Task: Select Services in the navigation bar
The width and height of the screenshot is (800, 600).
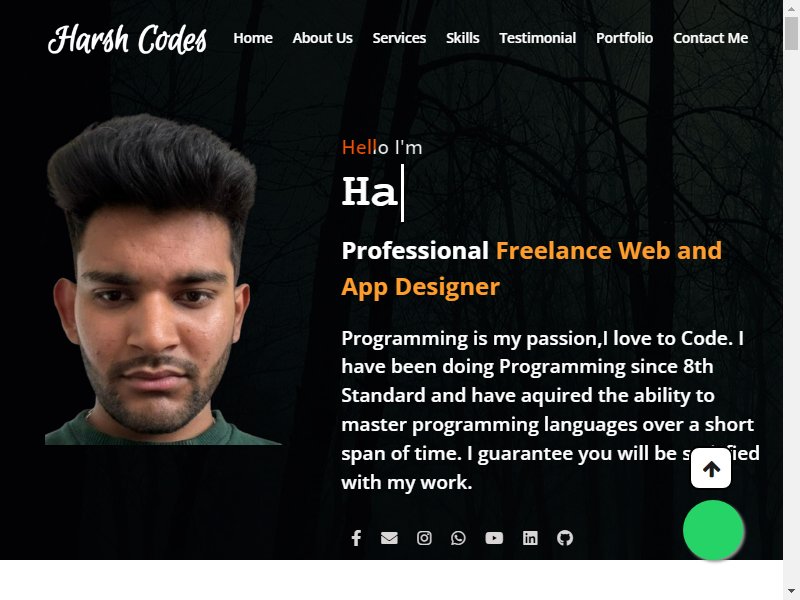Action: [399, 38]
